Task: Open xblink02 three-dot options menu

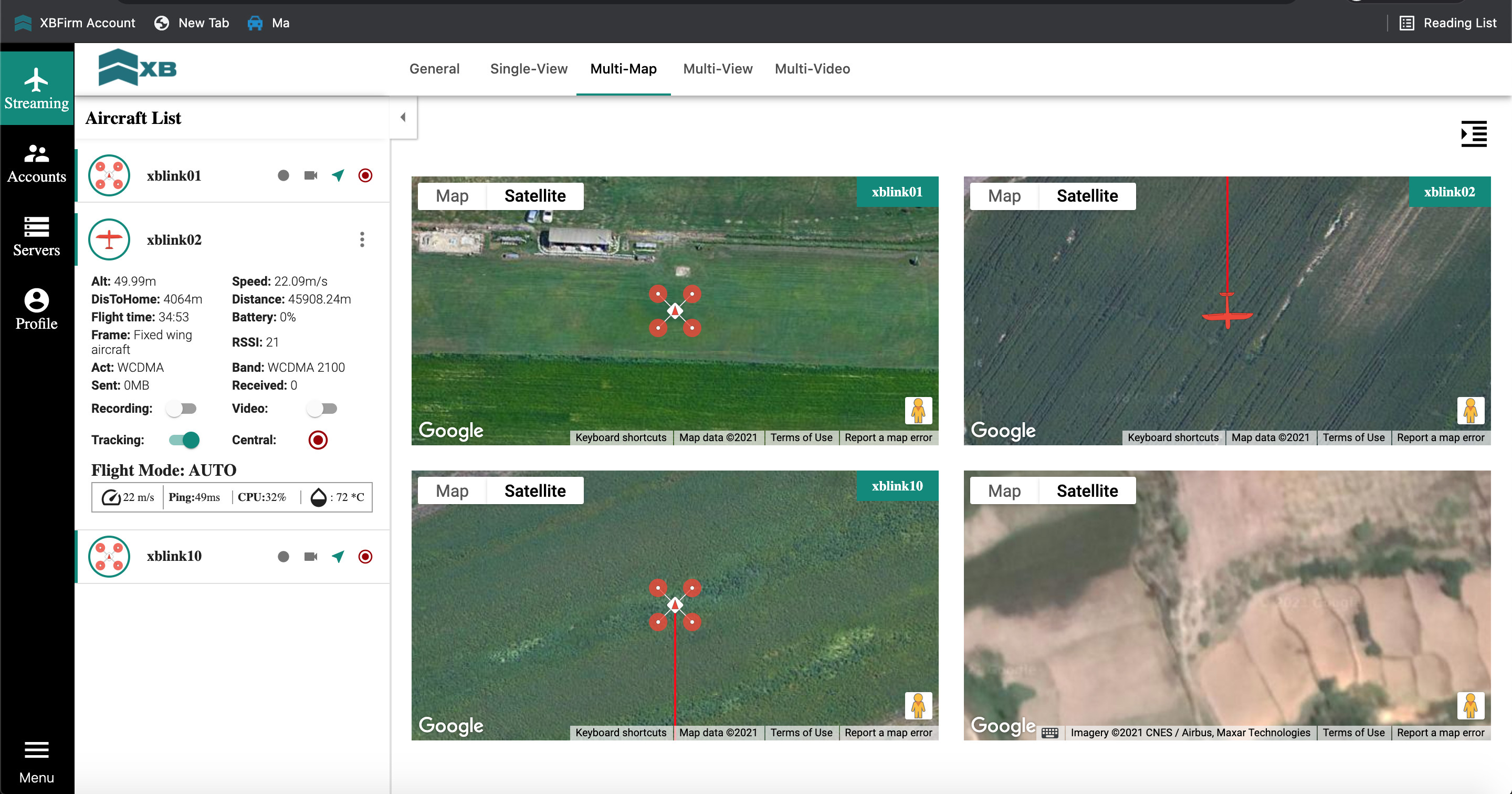Action: tap(362, 239)
